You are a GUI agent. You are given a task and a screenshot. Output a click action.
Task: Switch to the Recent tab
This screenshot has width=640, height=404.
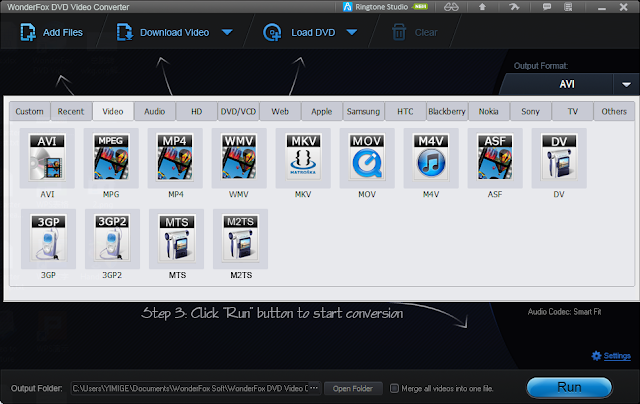click(71, 111)
